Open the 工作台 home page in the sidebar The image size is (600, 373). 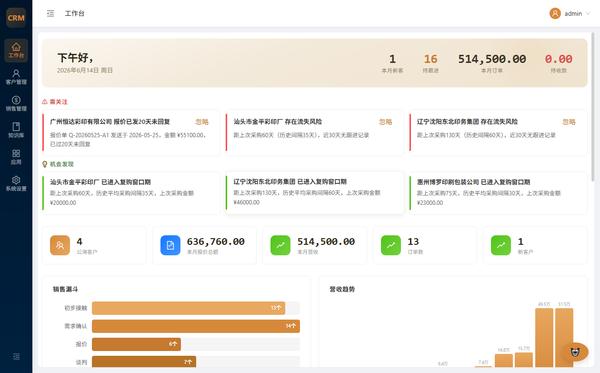pos(16,50)
